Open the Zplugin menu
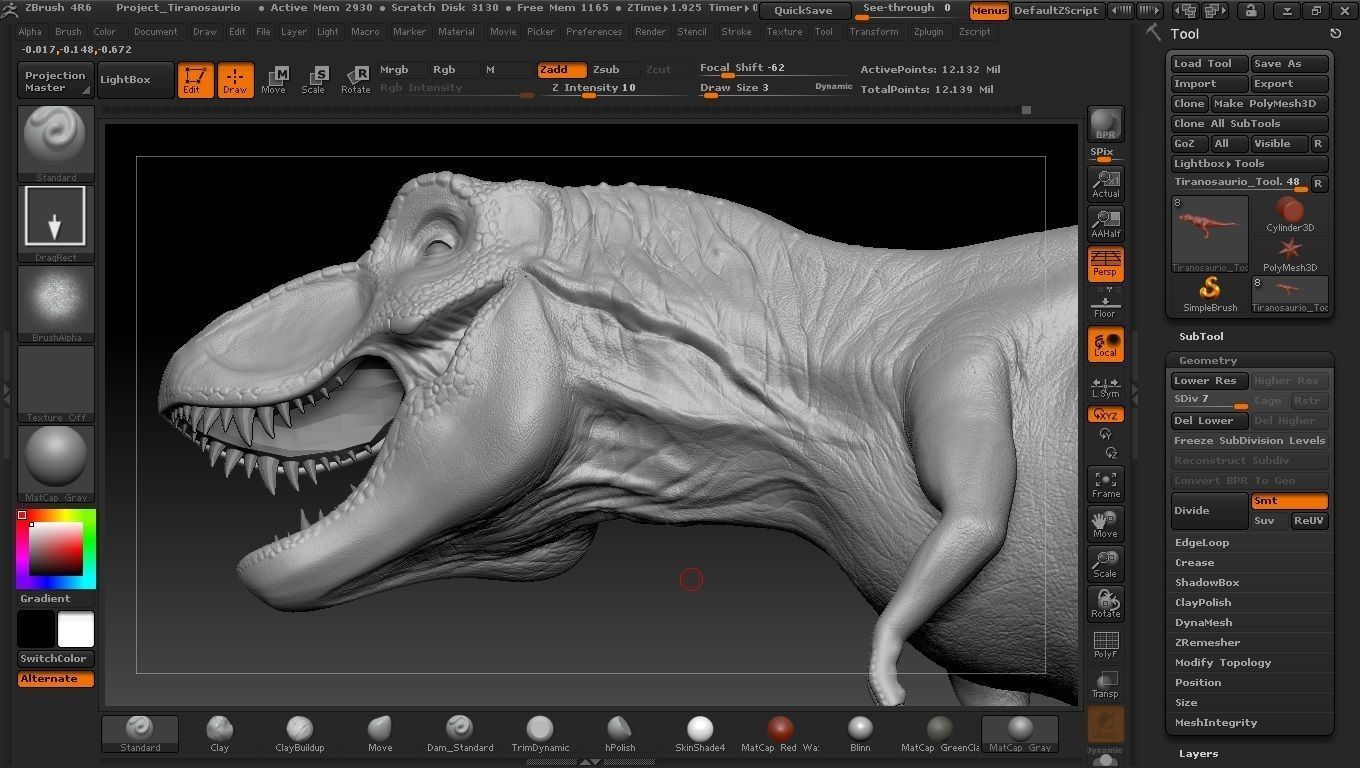This screenshot has height=768, width=1360. [x=928, y=32]
